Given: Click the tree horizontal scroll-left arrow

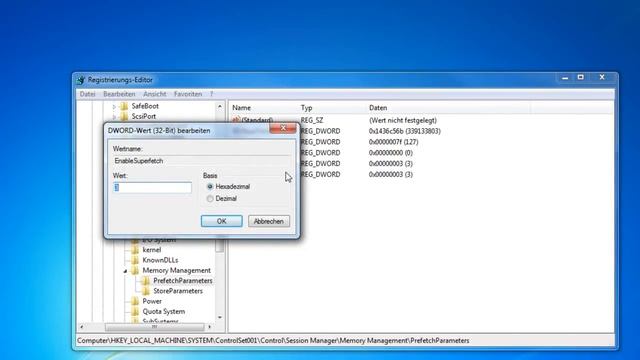Looking at the screenshot, I should [x=82, y=327].
